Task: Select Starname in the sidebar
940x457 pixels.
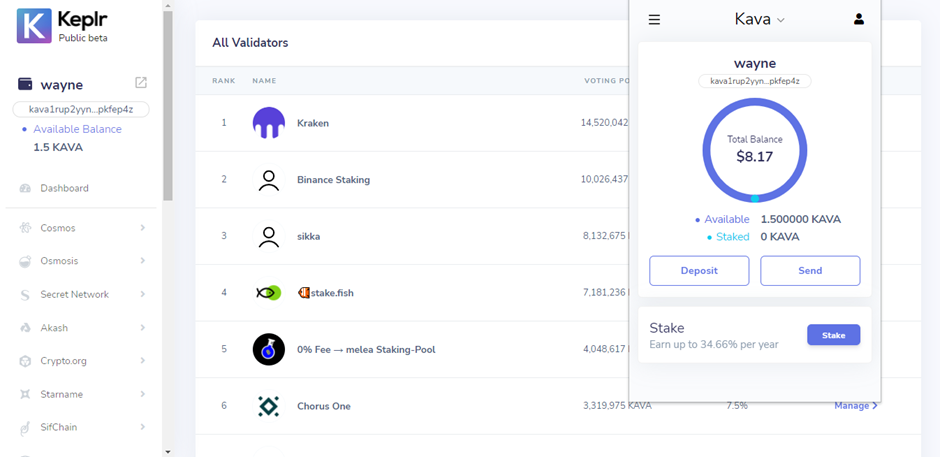Action: [x=62, y=394]
